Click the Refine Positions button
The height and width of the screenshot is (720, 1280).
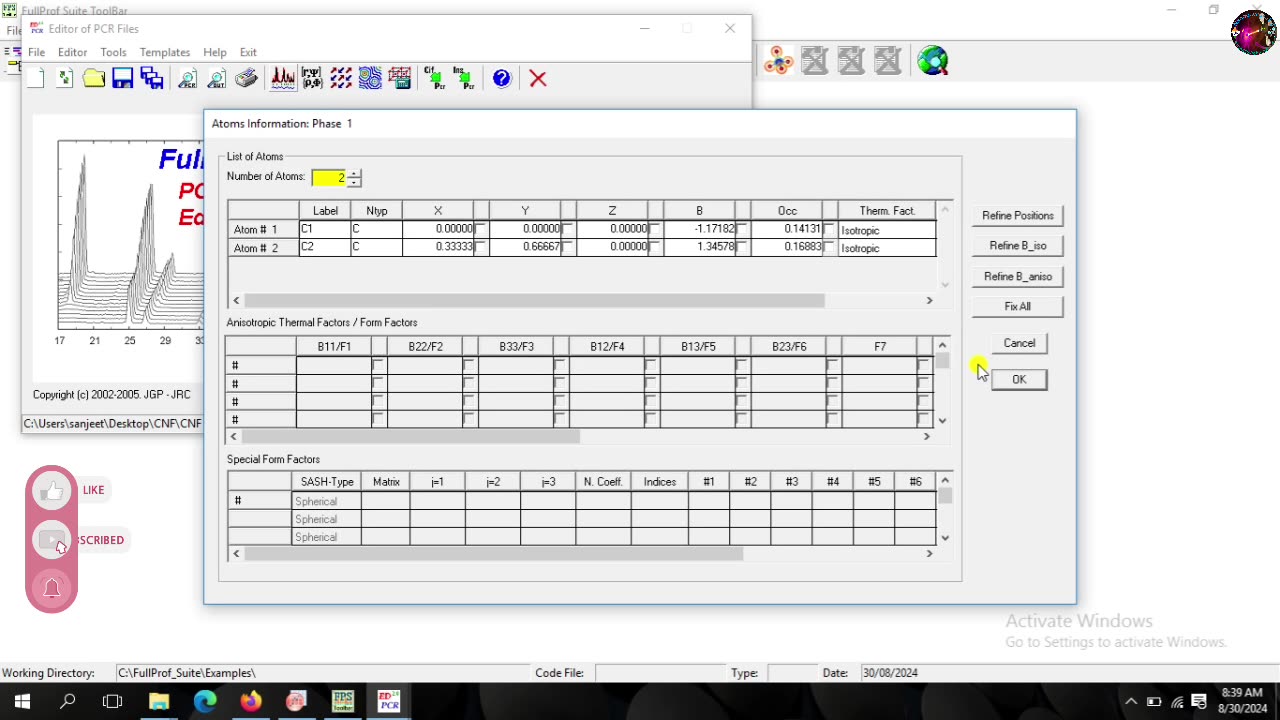tap(1018, 215)
